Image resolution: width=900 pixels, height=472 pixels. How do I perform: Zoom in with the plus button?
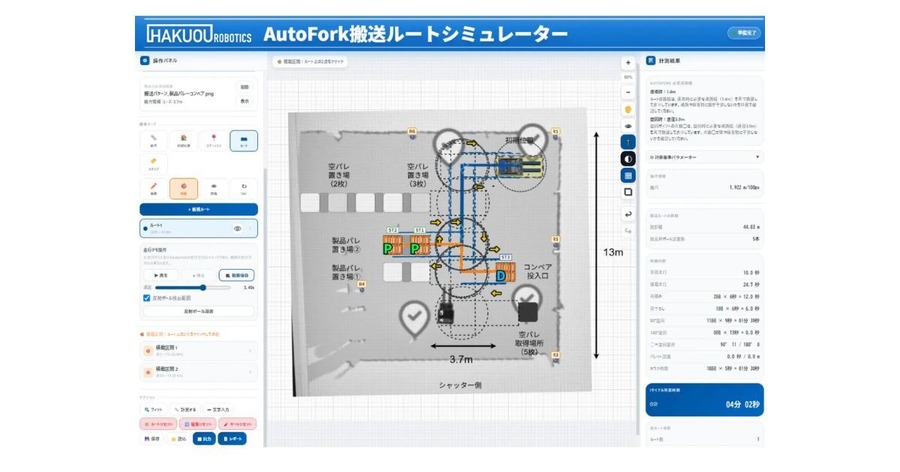point(628,63)
